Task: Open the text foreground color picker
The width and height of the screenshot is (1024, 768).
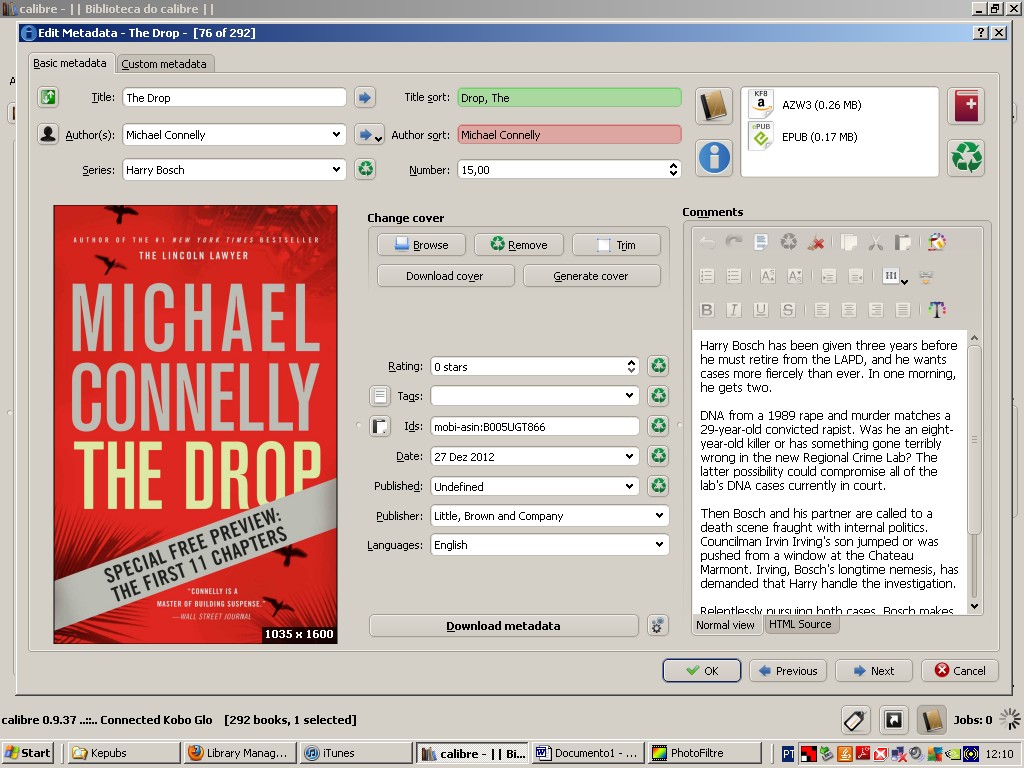Action: (x=936, y=310)
